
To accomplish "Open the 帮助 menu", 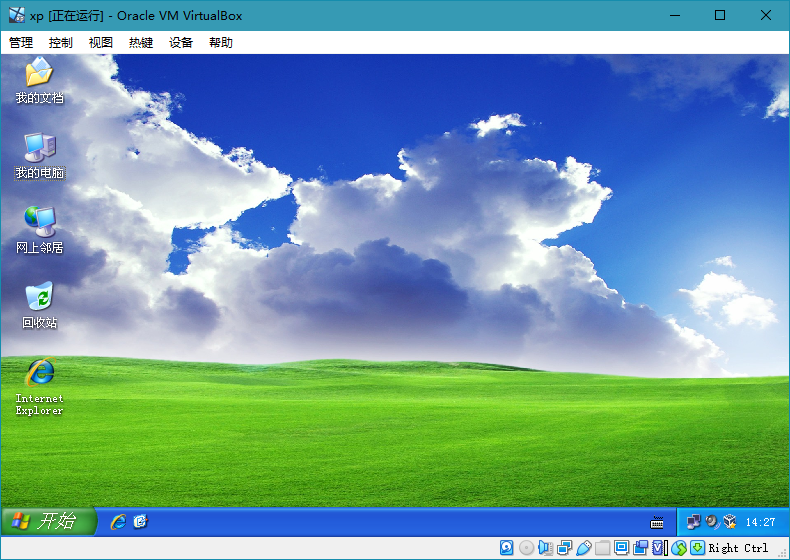I will click(221, 43).
